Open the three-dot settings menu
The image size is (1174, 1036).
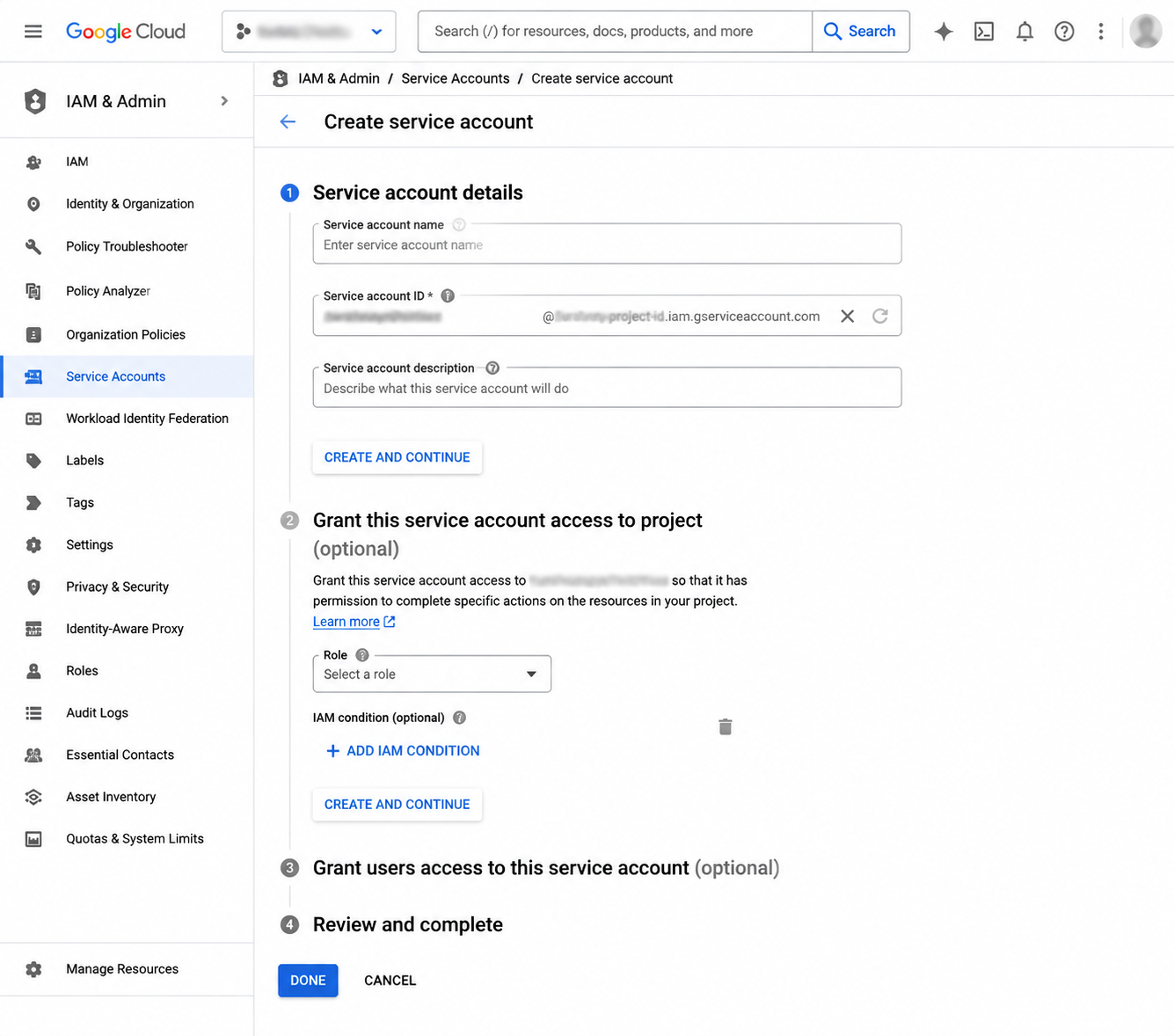(1101, 32)
